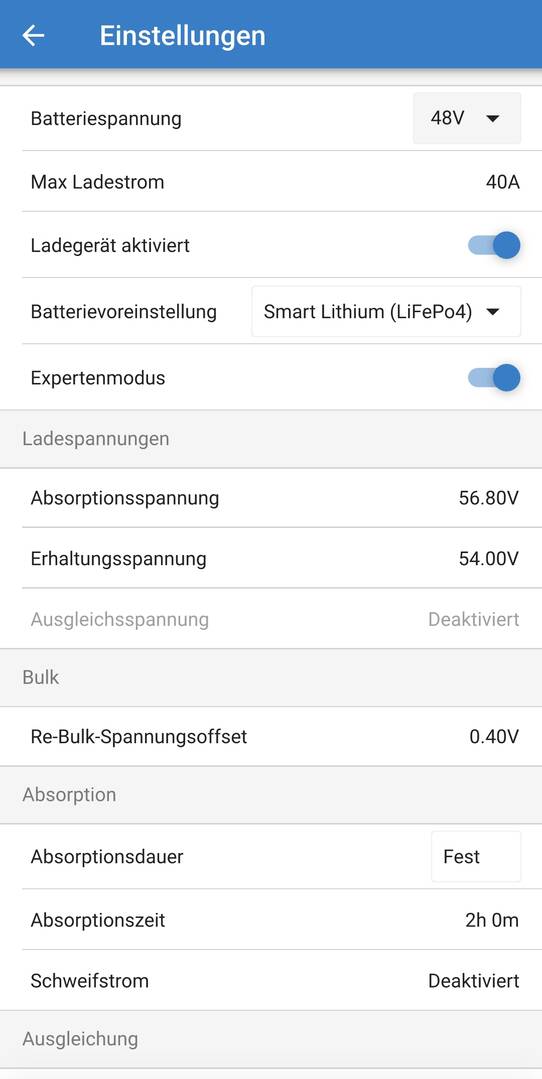Image resolution: width=542 pixels, height=1079 pixels.
Task: Change the Absorptionszeit 2h 0m value
Action: (x=492, y=920)
